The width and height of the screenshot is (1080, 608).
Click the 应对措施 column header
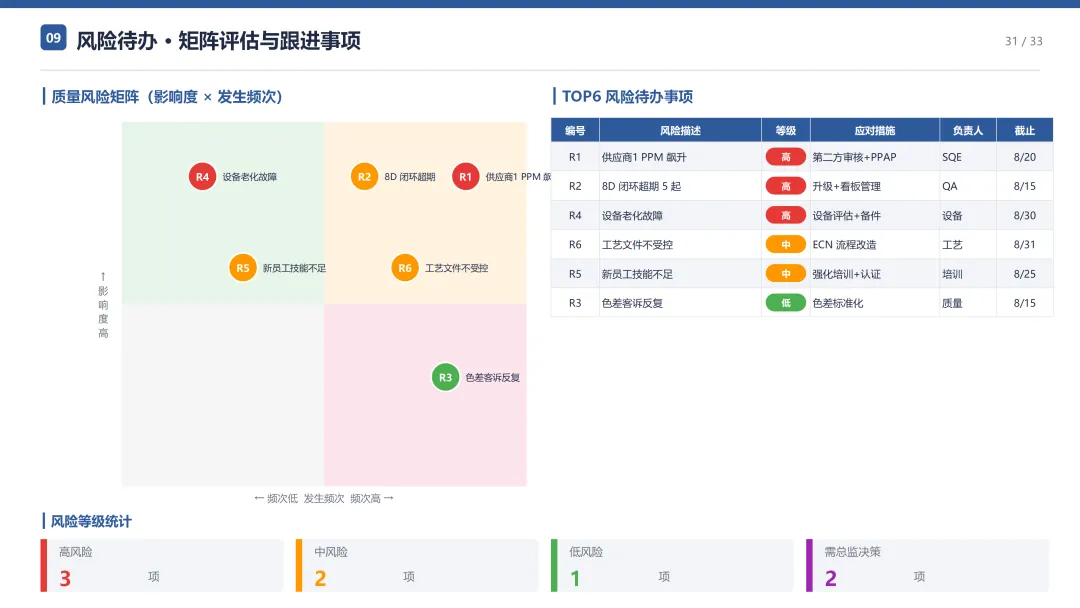(875, 130)
